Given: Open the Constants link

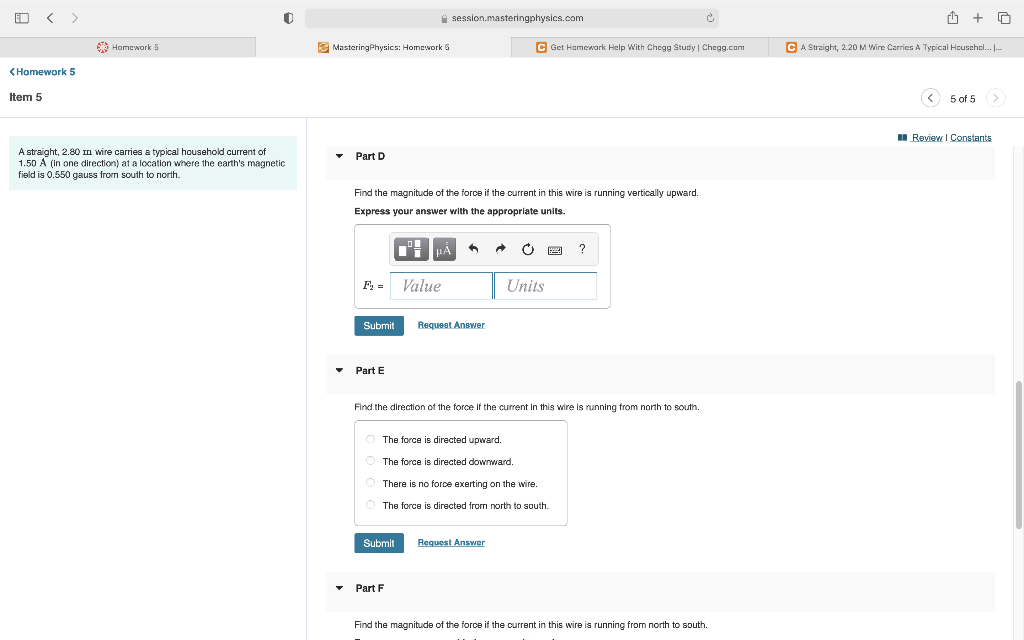Looking at the screenshot, I should 970,137.
